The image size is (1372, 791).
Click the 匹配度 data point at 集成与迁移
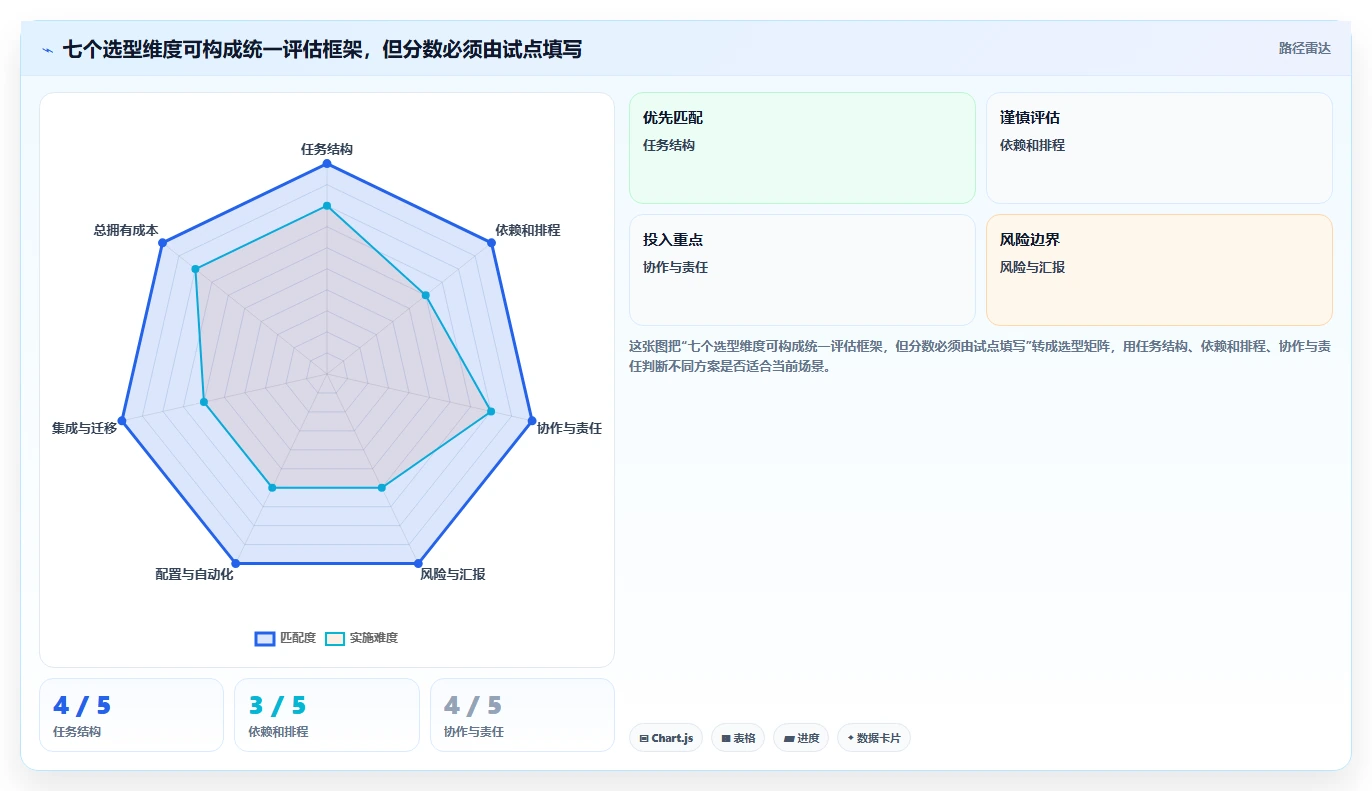122,420
